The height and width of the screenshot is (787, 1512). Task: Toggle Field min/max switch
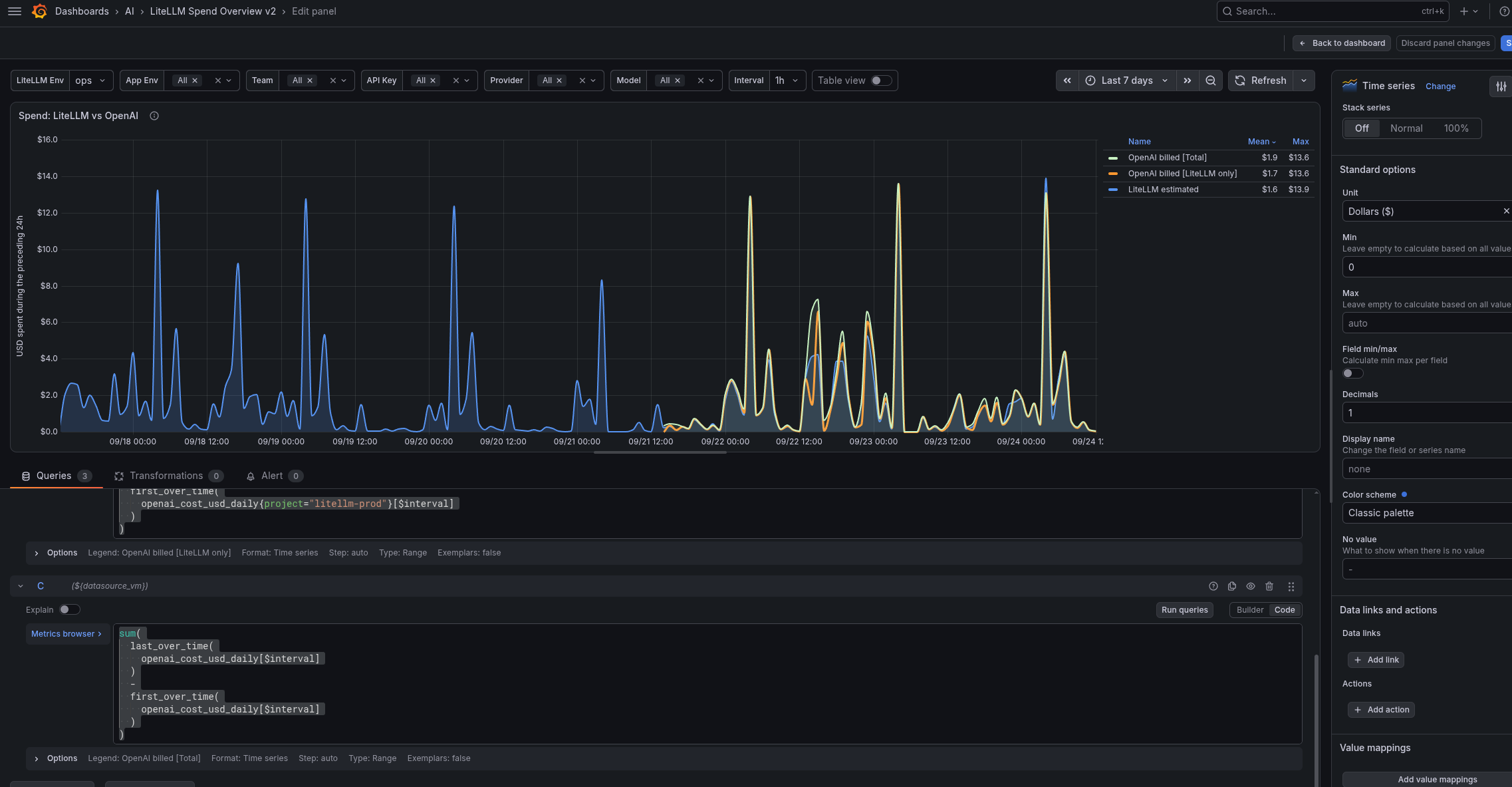1352,373
